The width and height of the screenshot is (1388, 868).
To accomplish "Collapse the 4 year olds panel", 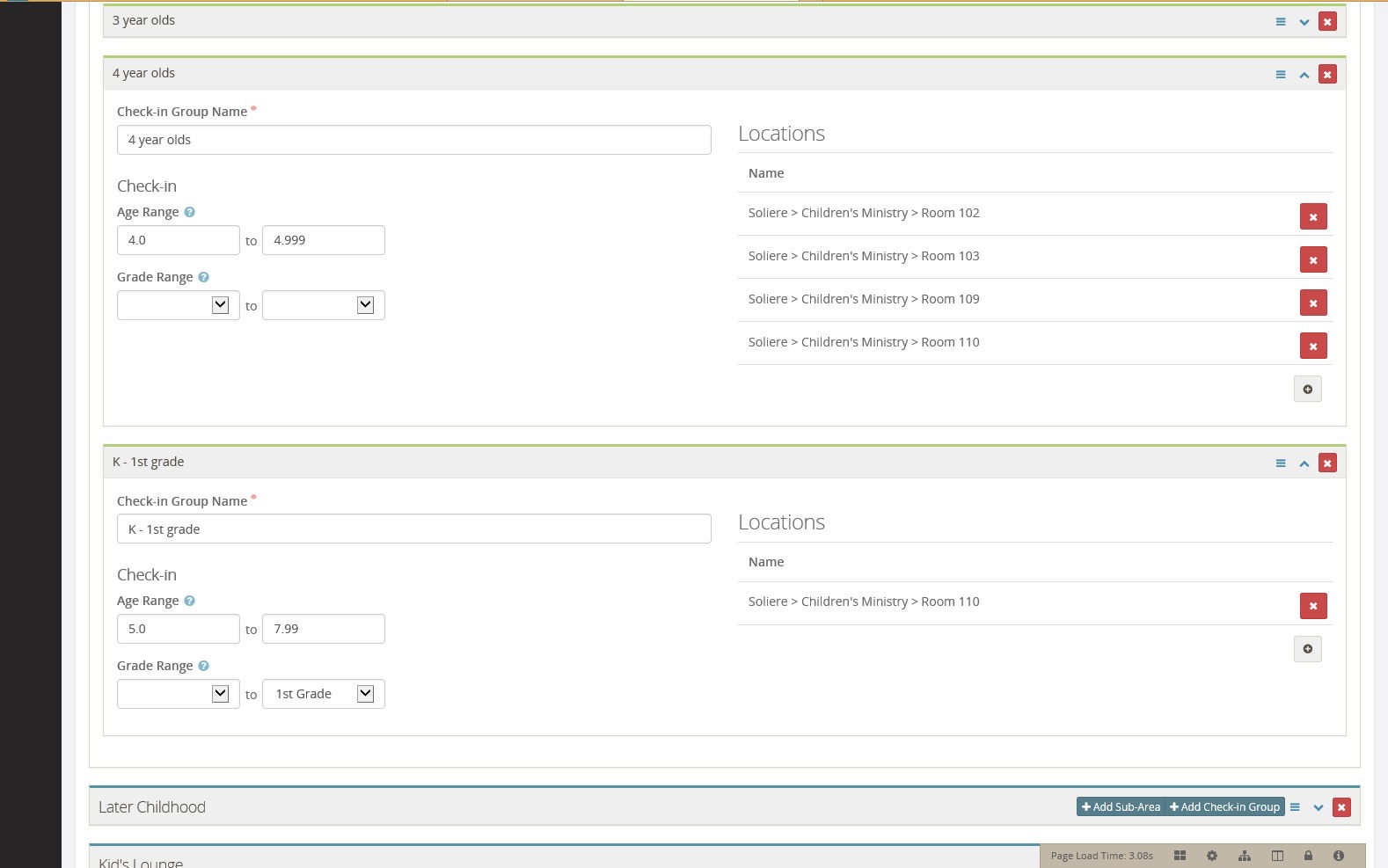I will (1304, 75).
